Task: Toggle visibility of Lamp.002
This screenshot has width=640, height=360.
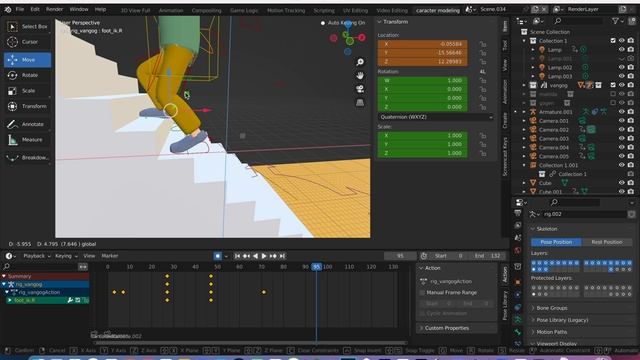Action: click(622, 67)
